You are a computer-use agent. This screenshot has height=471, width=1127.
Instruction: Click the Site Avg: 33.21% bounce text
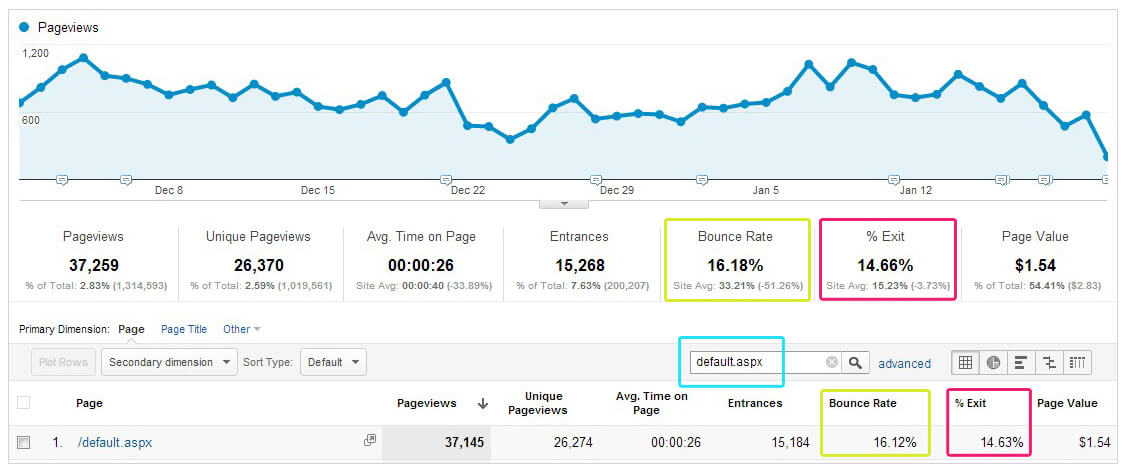click(738, 285)
